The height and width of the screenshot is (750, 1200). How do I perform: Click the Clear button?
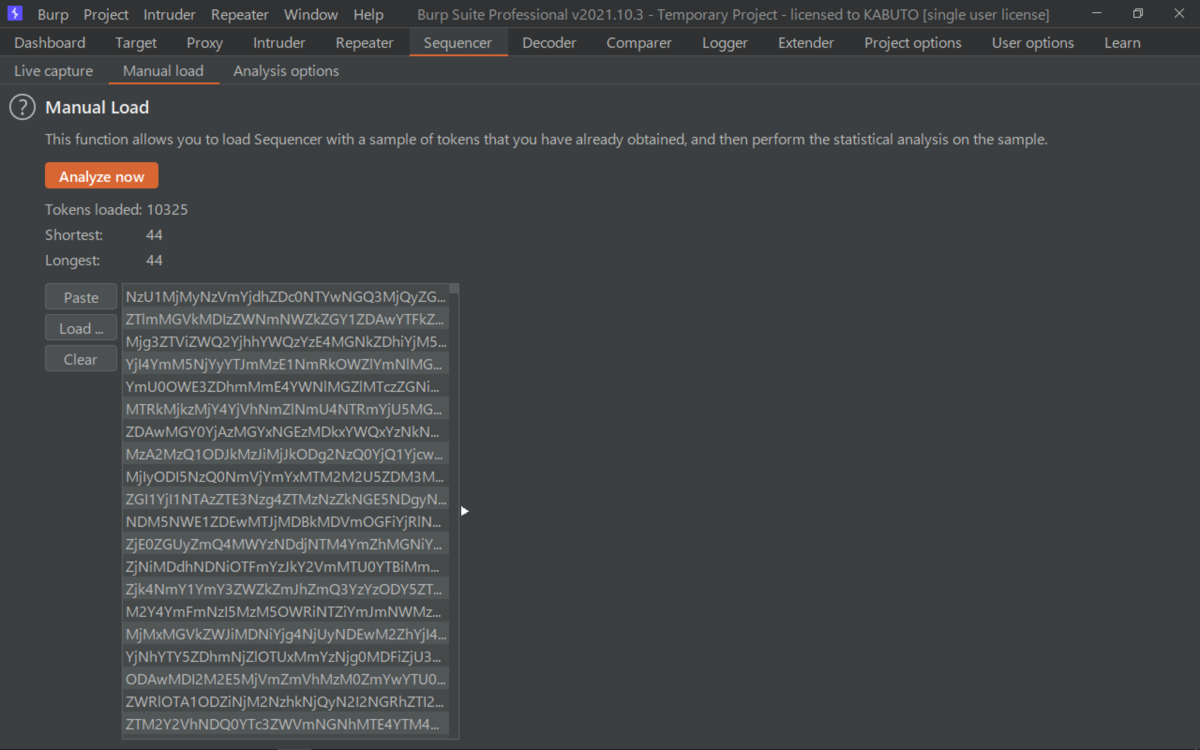coord(81,359)
